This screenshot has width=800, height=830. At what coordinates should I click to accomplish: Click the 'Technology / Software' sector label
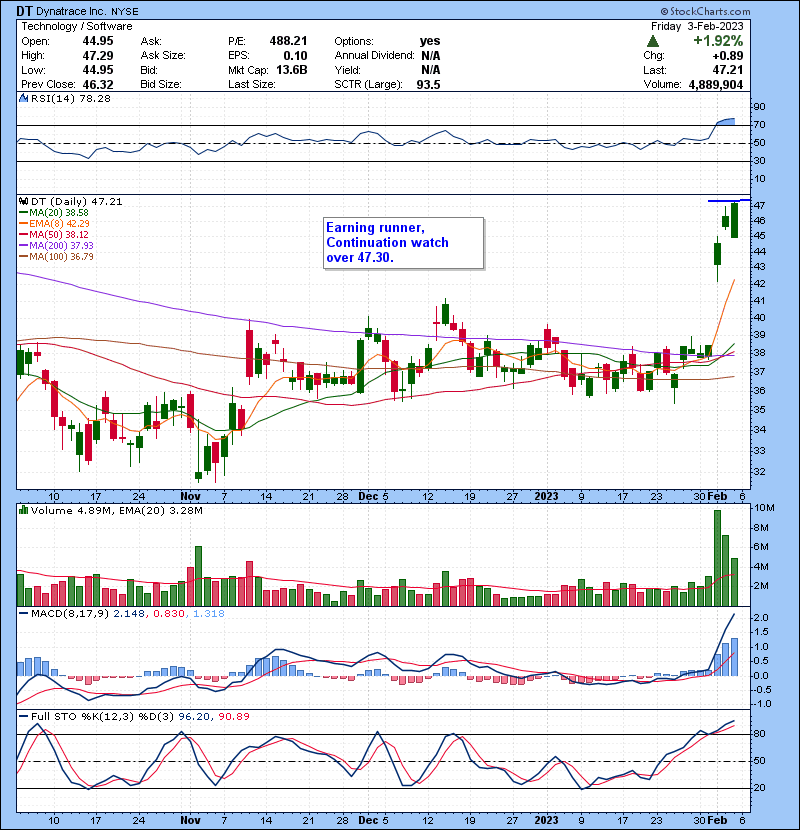coord(77,26)
